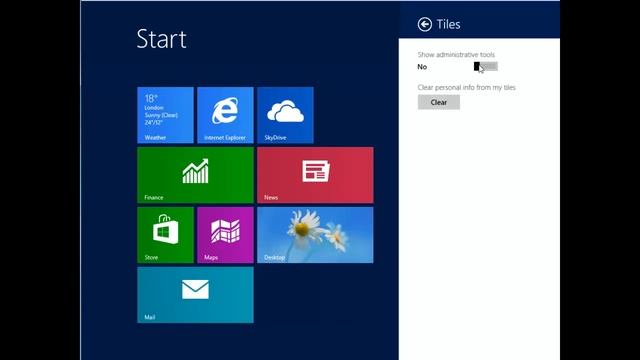Image resolution: width=640 pixels, height=360 pixels.
Task: Open the Mail tile
Action: coord(196,295)
